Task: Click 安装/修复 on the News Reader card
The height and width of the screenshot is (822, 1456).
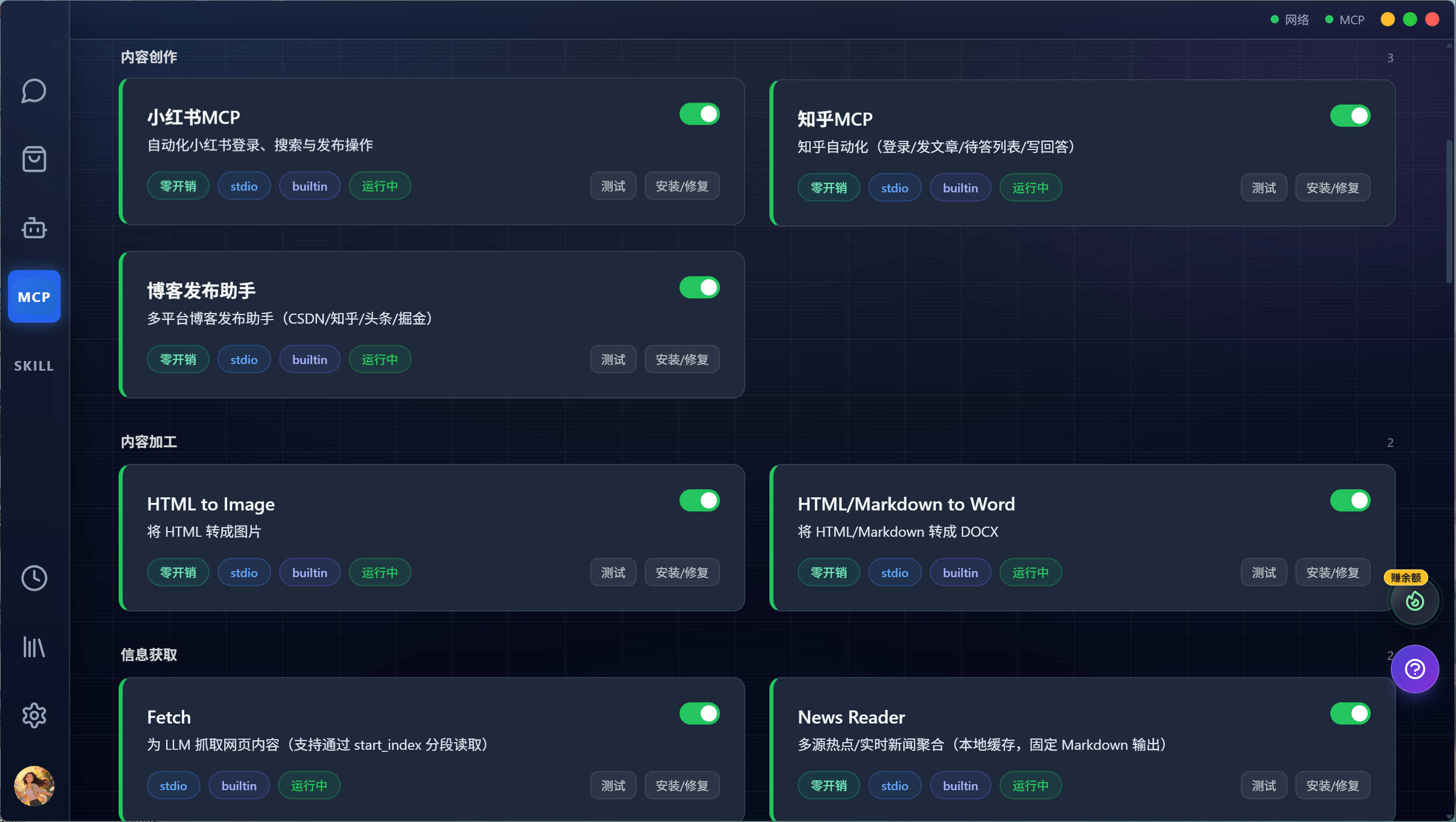Action: (x=1332, y=786)
